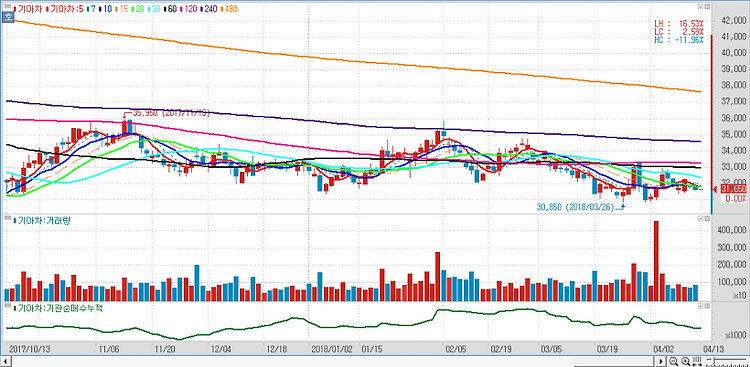Screen dimensions: 750x367
Task: Click the blue 호 button at top left
Action: [x=7, y=17]
